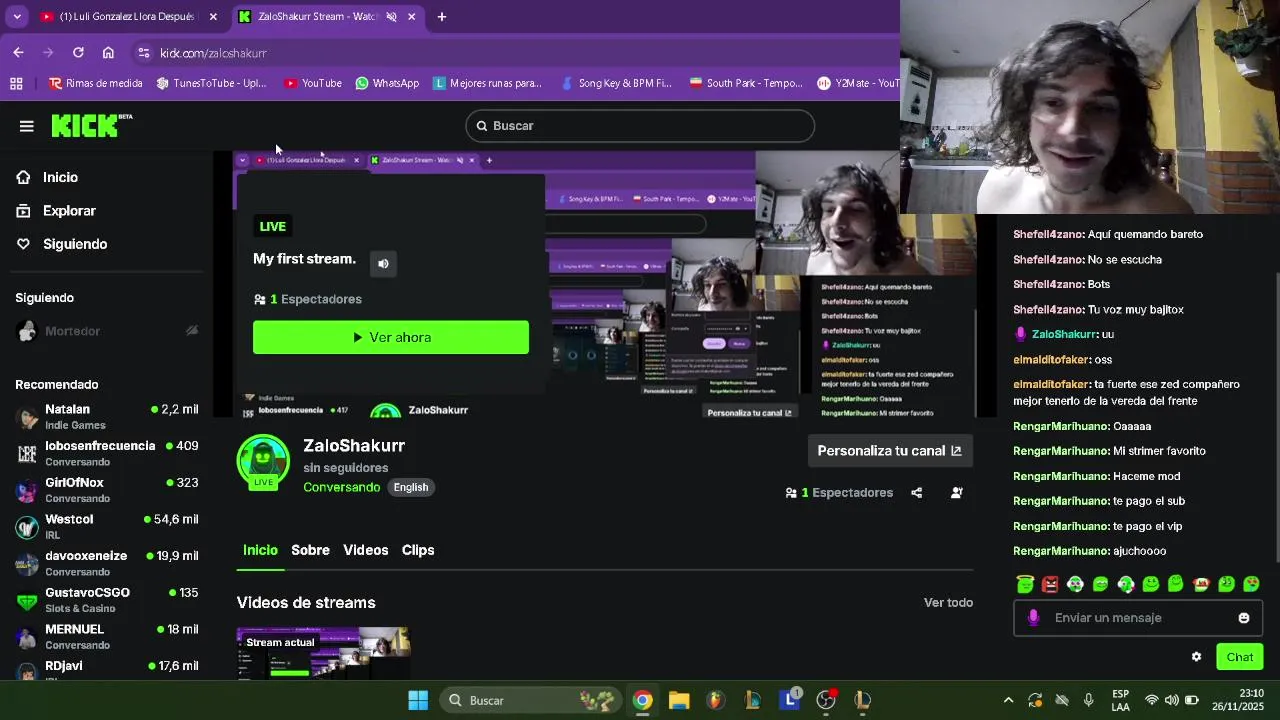1280x720 pixels.
Task: Click the Conversando category link under ZaloShakurr
Action: click(x=341, y=487)
